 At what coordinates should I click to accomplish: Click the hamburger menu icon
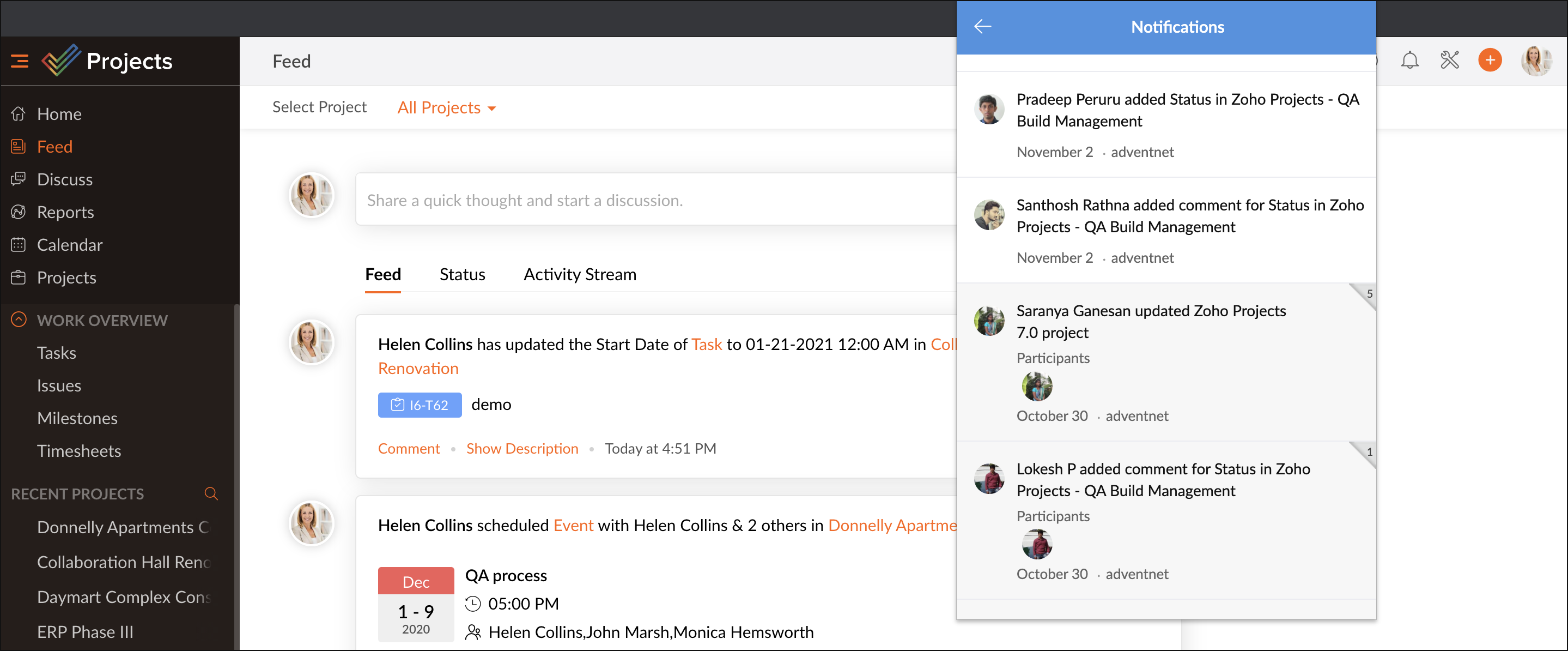pos(20,61)
